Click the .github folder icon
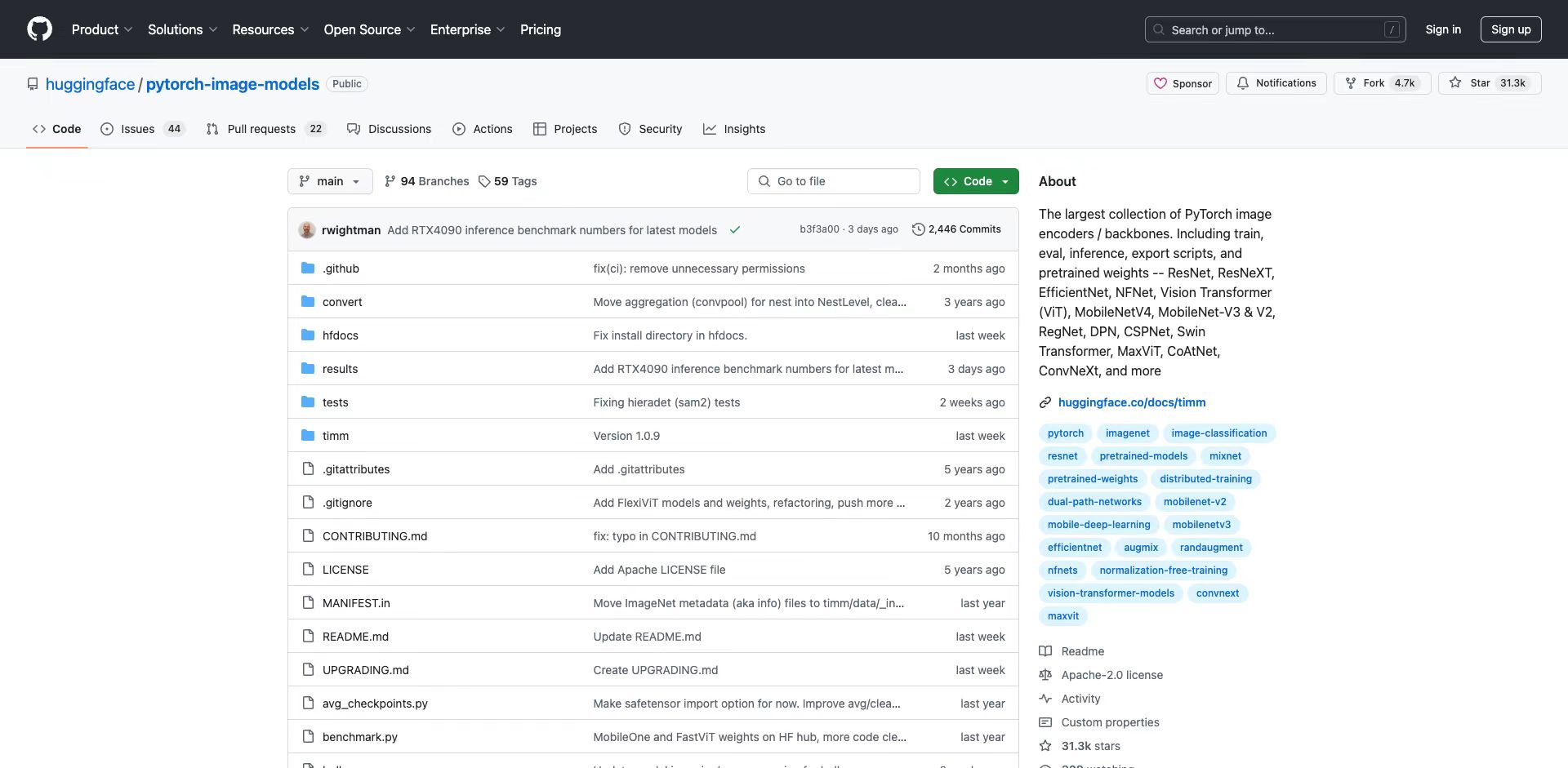 click(308, 269)
